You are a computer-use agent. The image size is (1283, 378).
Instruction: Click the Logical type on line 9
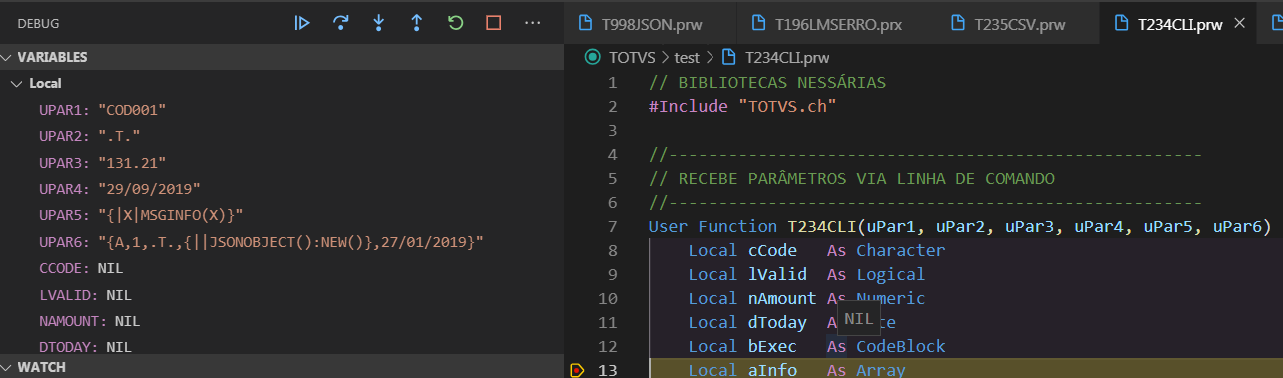pyautogui.click(x=891, y=274)
